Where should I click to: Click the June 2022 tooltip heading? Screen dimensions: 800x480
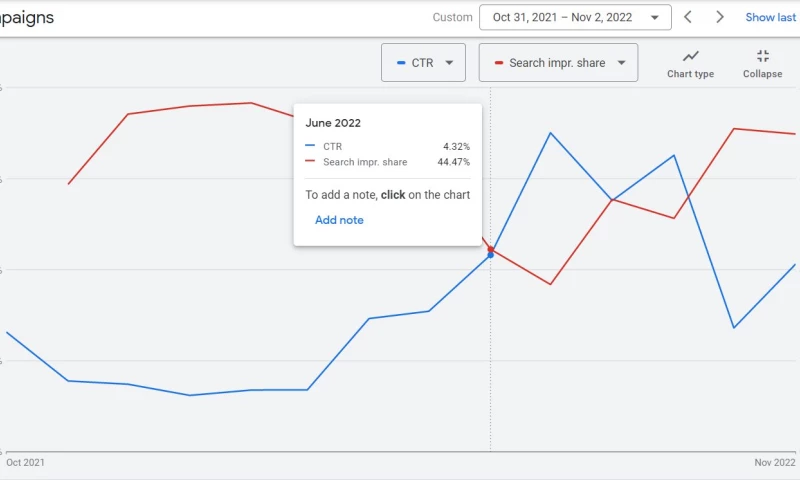pos(333,123)
